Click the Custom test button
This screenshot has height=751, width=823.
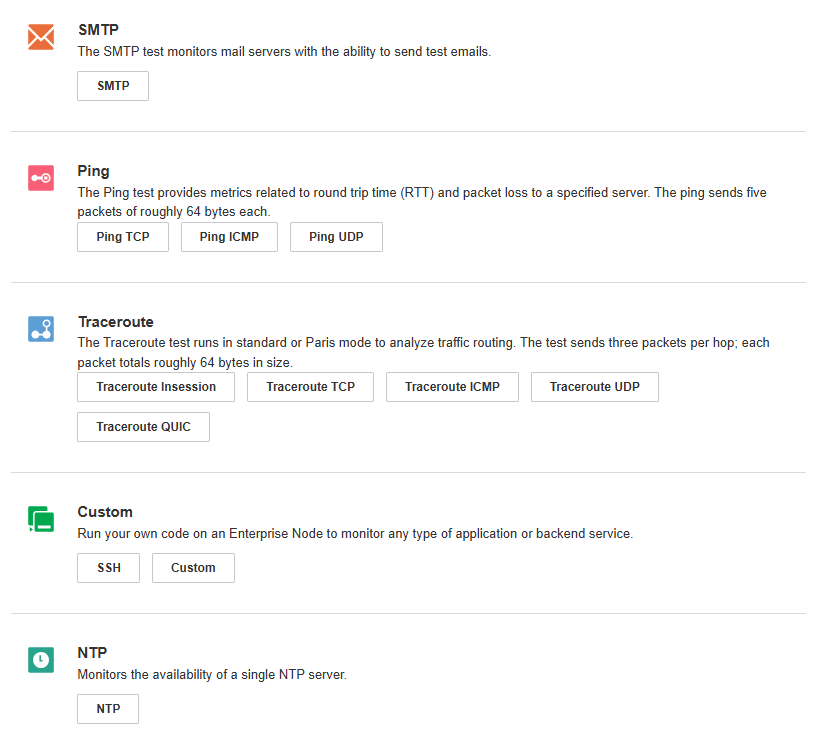(x=193, y=568)
